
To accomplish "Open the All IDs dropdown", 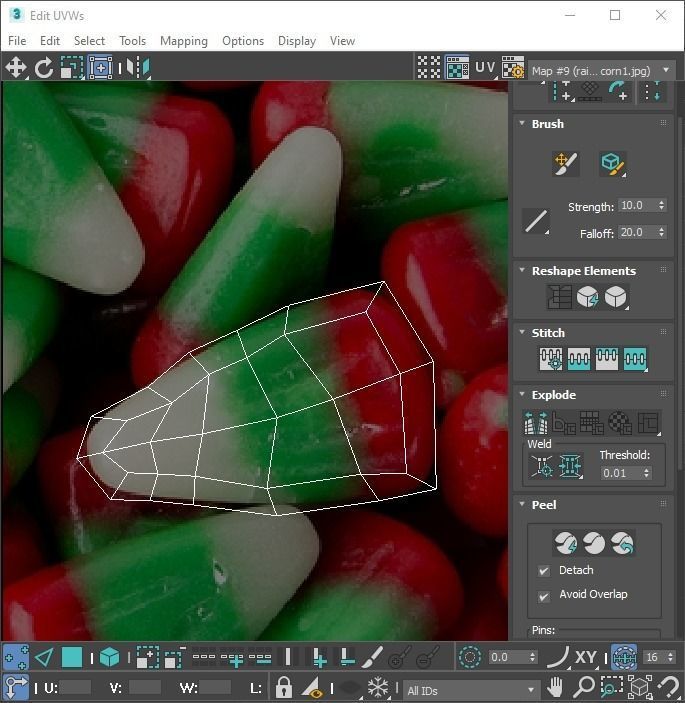I will [470, 690].
